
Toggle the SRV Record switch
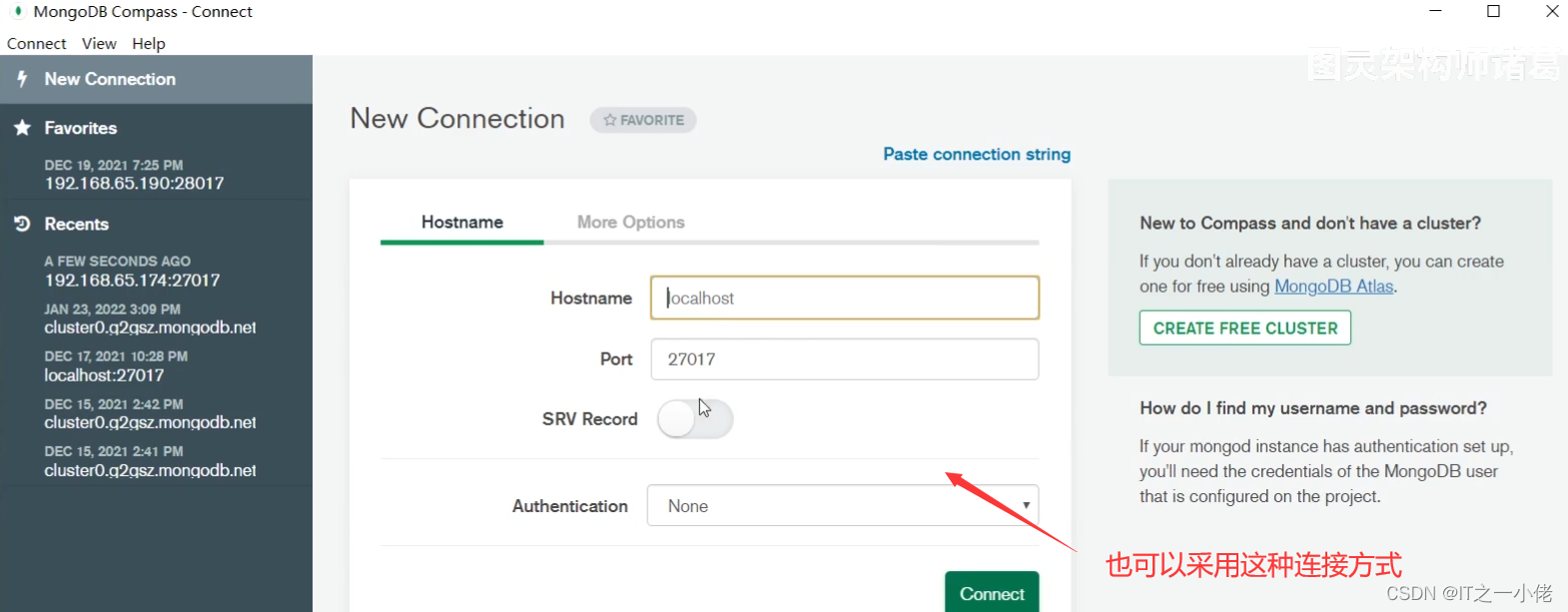click(x=695, y=419)
